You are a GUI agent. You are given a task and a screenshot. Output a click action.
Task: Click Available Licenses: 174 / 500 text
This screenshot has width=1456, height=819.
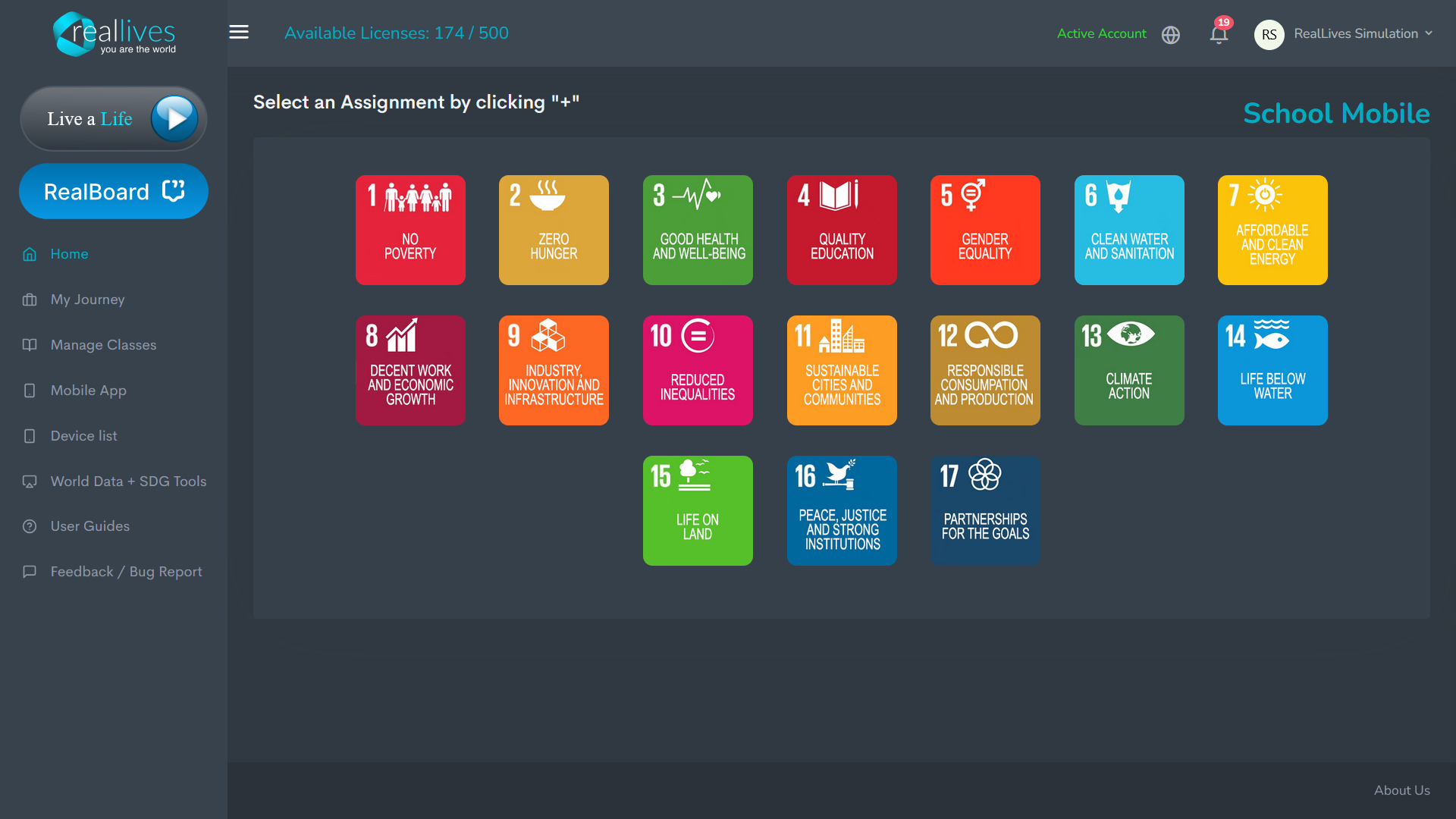pos(396,33)
